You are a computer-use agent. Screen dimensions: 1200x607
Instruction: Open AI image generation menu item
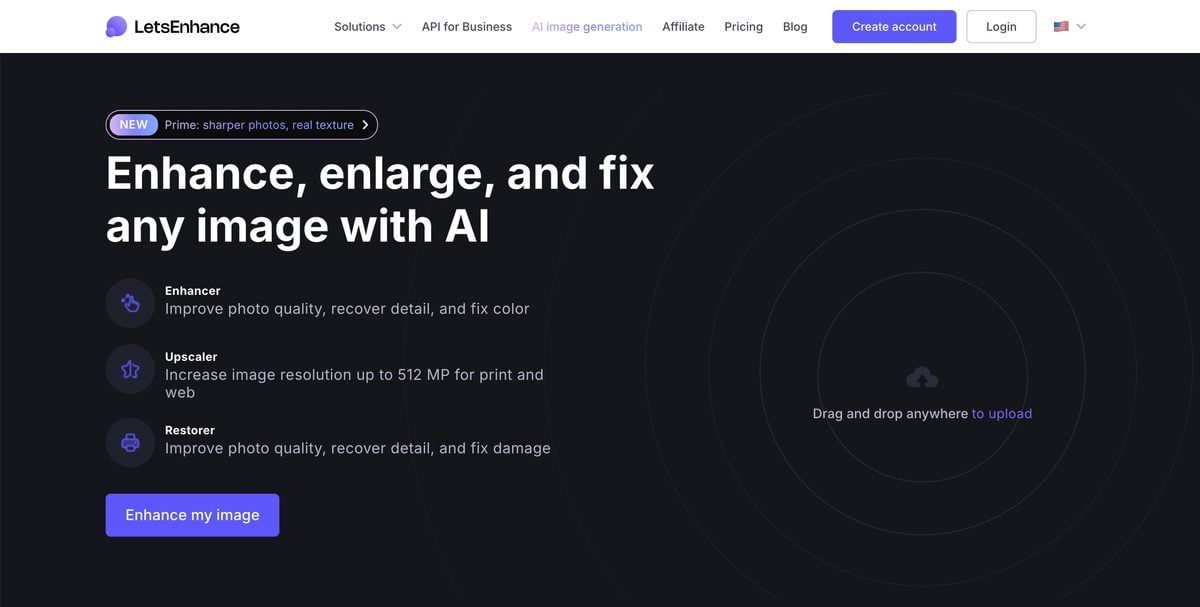coord(587,27)
